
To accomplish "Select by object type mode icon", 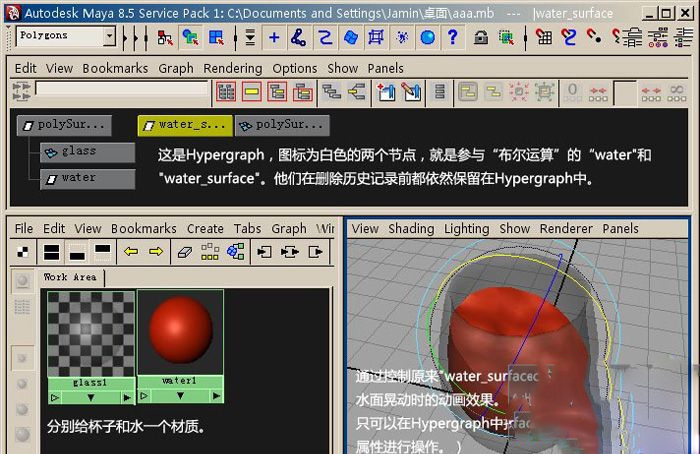I will (x=190, y=37).
